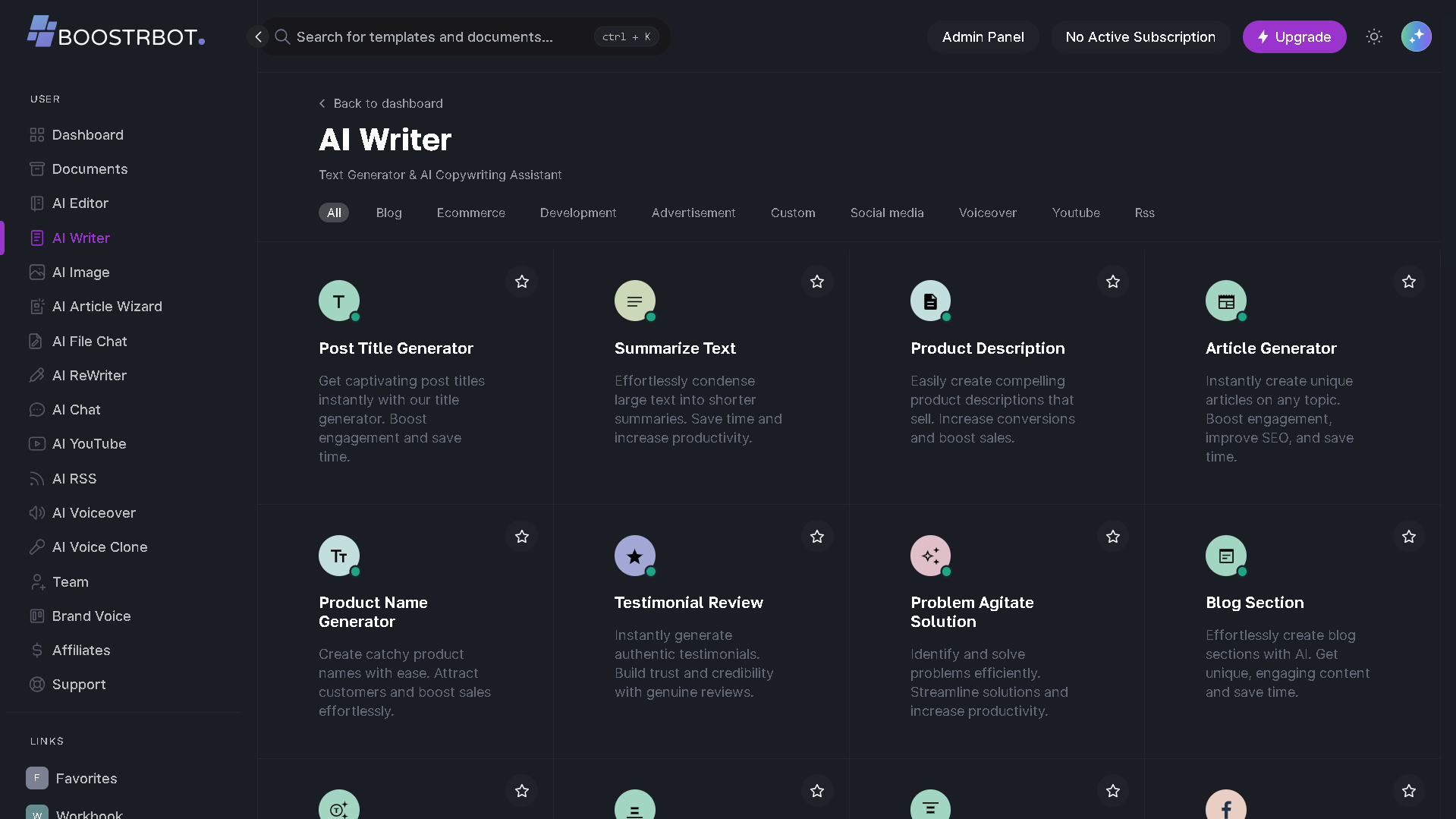Open Documents from the sidebar
Image resolution: width=1456 pixels, height=819 pixels.
pos(78,169)
